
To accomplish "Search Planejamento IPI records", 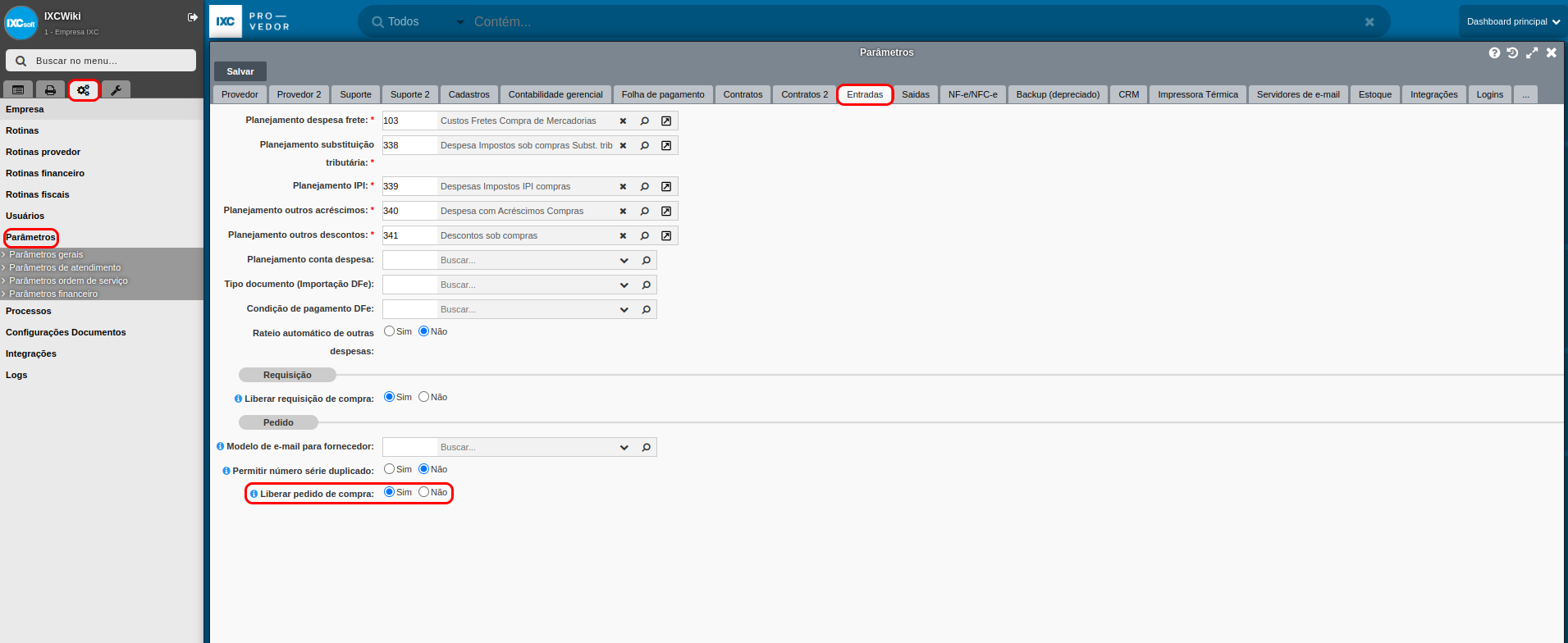I will pos(645,186).
